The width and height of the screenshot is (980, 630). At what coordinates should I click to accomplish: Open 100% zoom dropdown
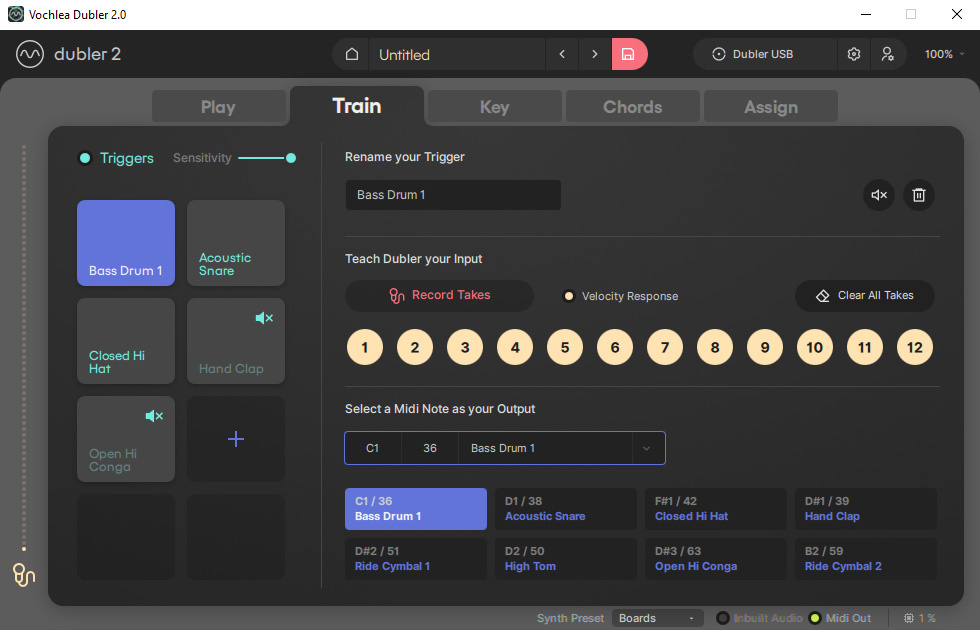(944, 54)
